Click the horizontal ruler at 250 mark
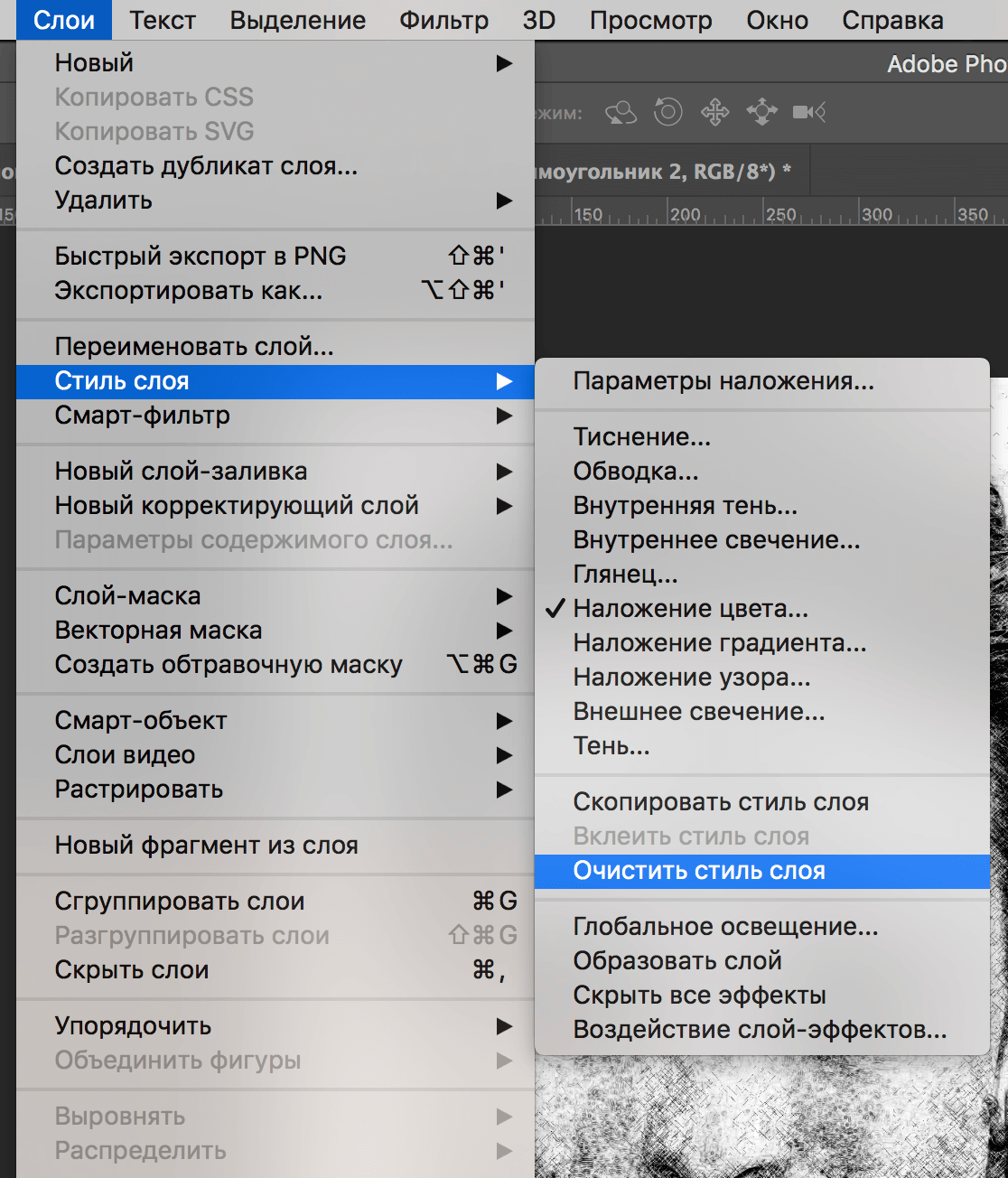This screenshot has height=1178, width=1008. coord(780,215)
